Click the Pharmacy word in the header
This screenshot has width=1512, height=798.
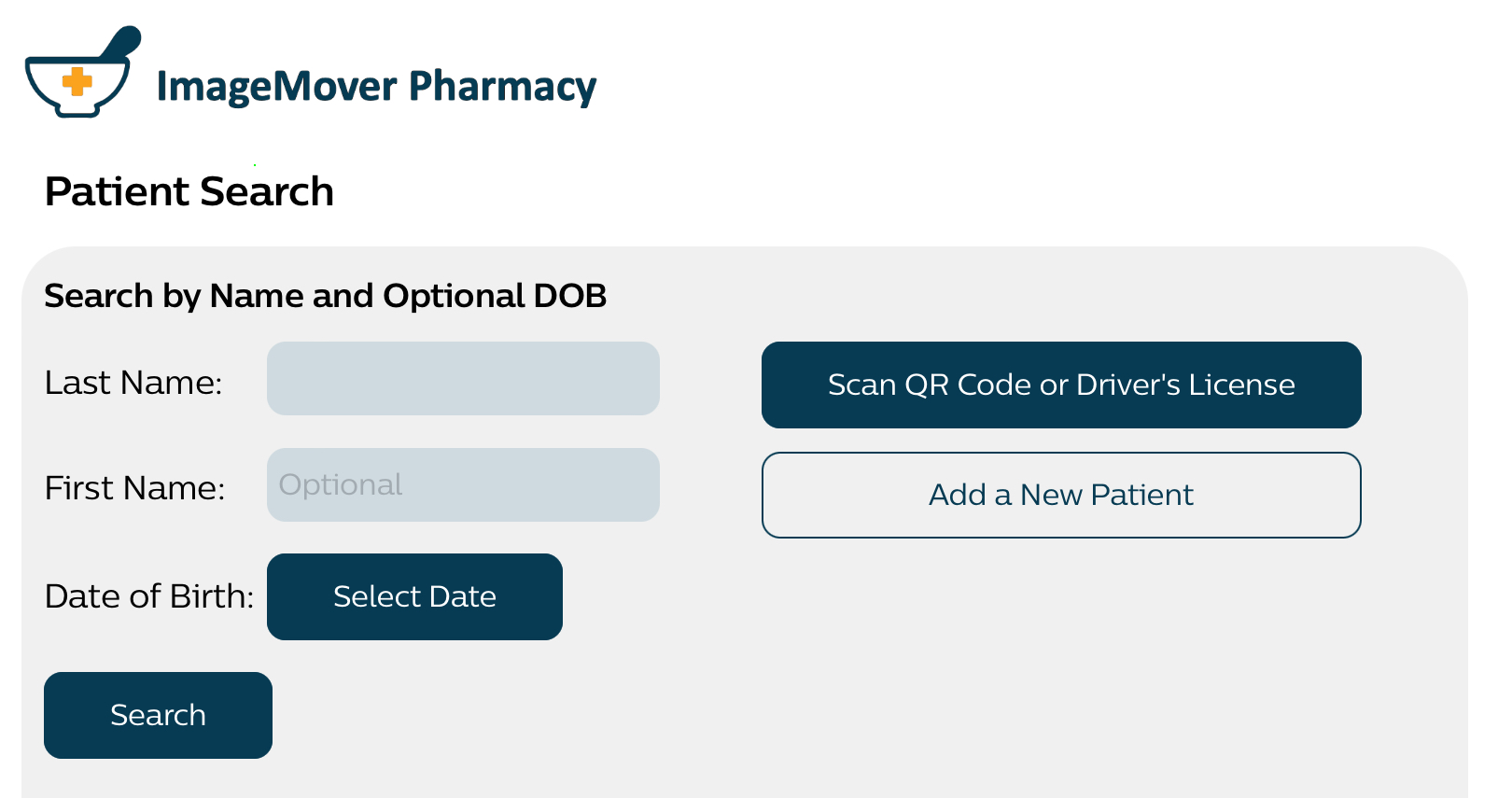click(x=502, y=87)
